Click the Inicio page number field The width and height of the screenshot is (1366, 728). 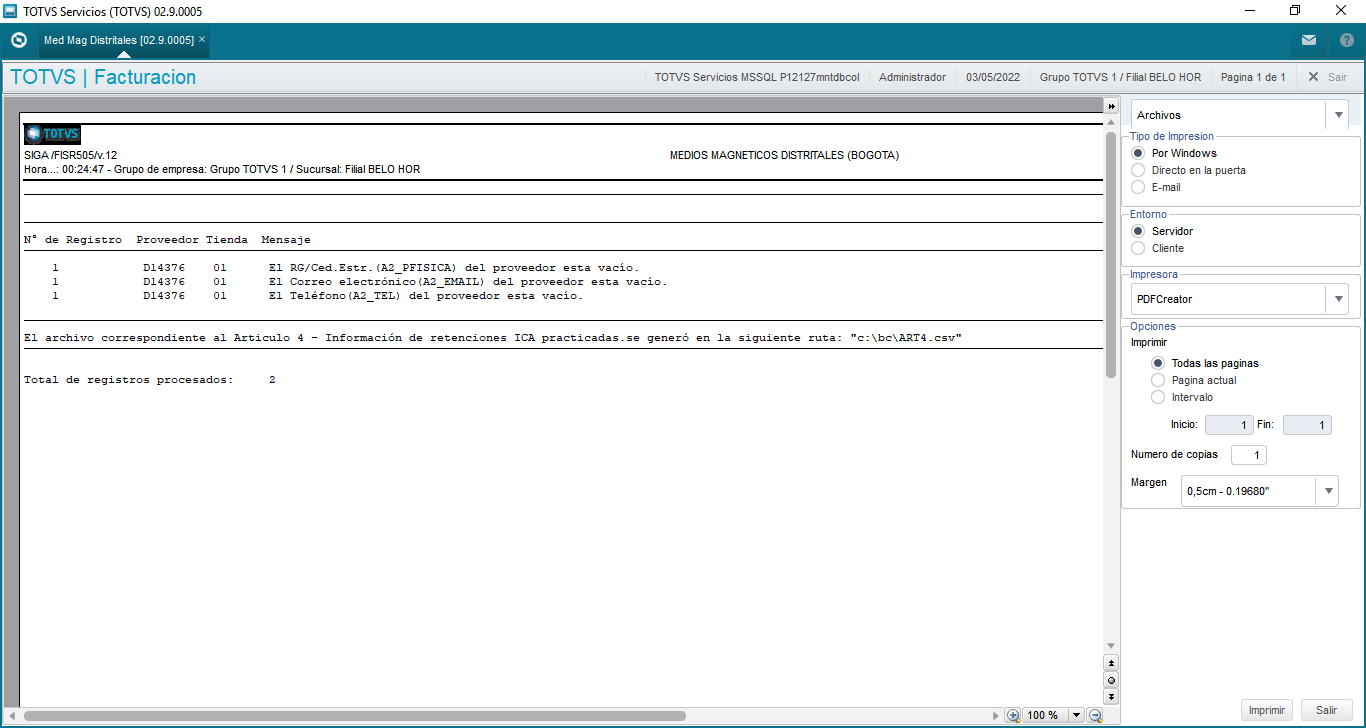tap(1229, 425)
